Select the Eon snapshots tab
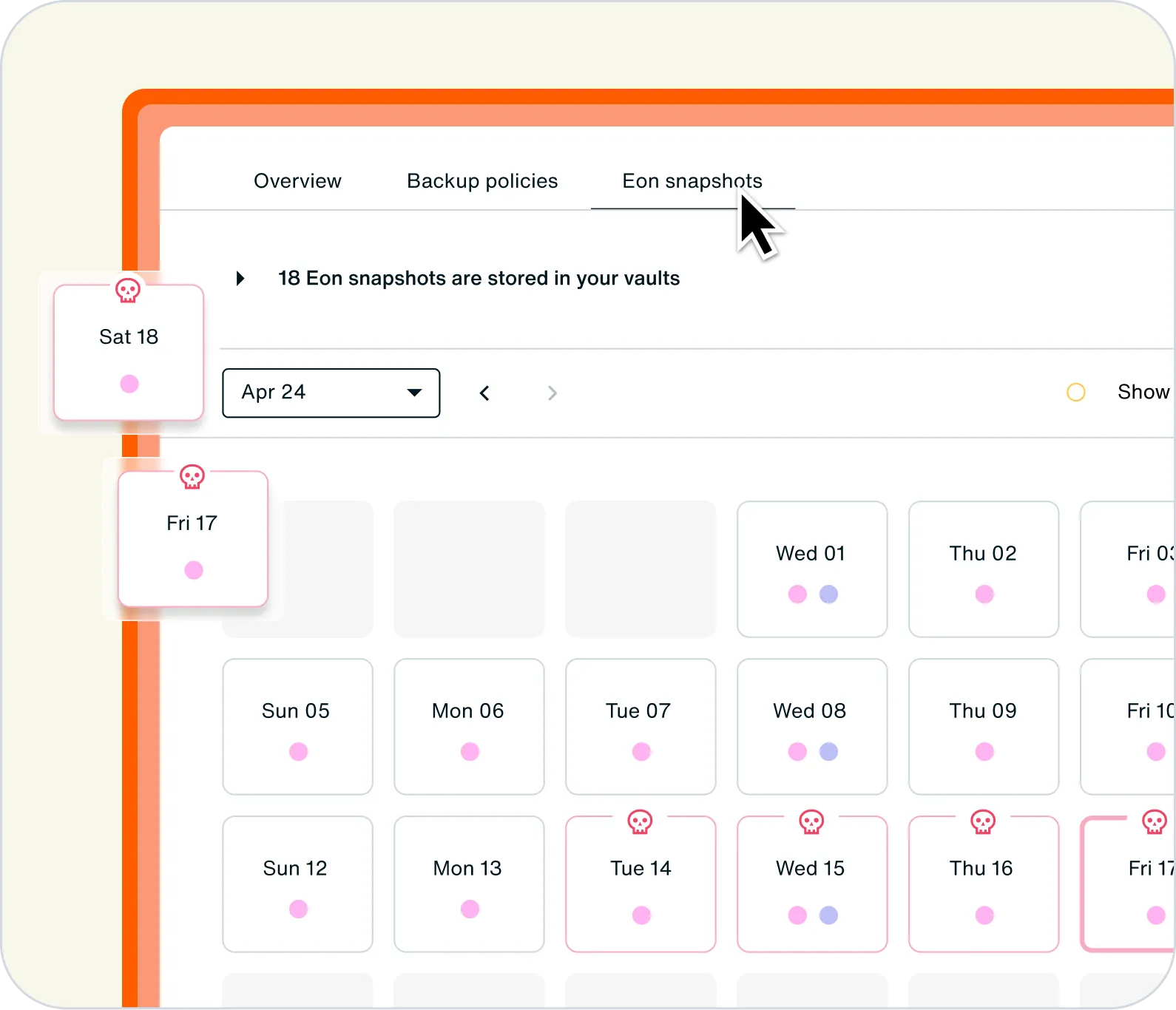Image resolution: width=1176 pixels, height=1010 pixels. (692, 181)
